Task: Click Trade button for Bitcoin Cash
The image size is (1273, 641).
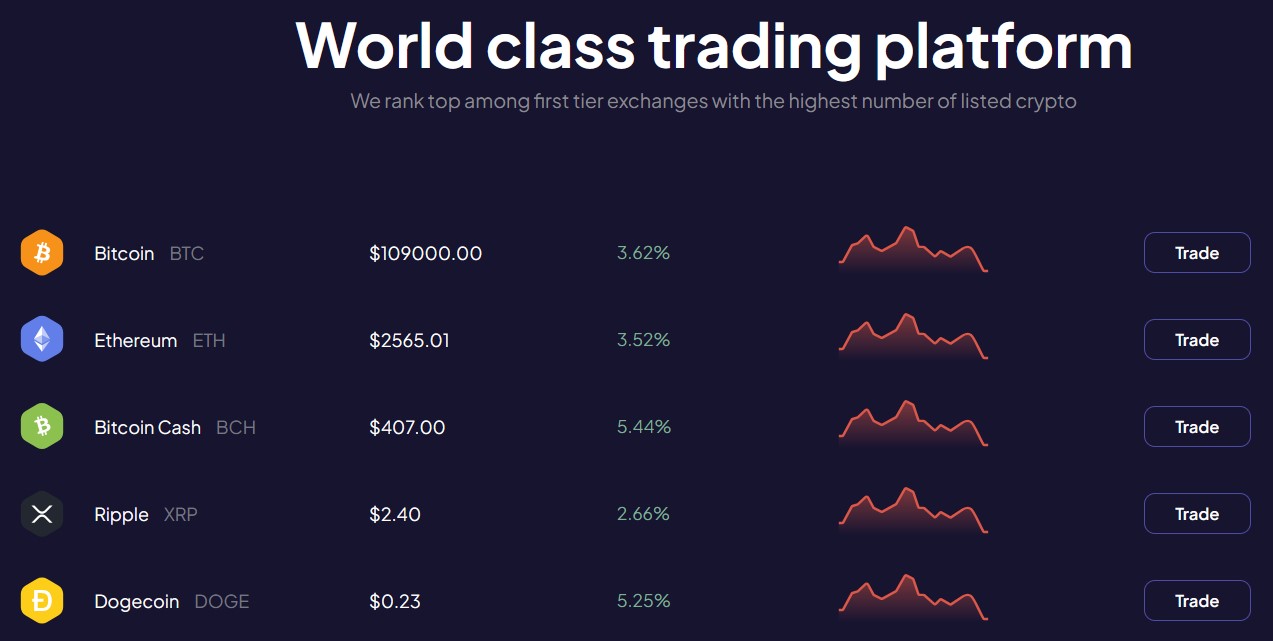Action: pyautogui.click(x=1197, y=427)
